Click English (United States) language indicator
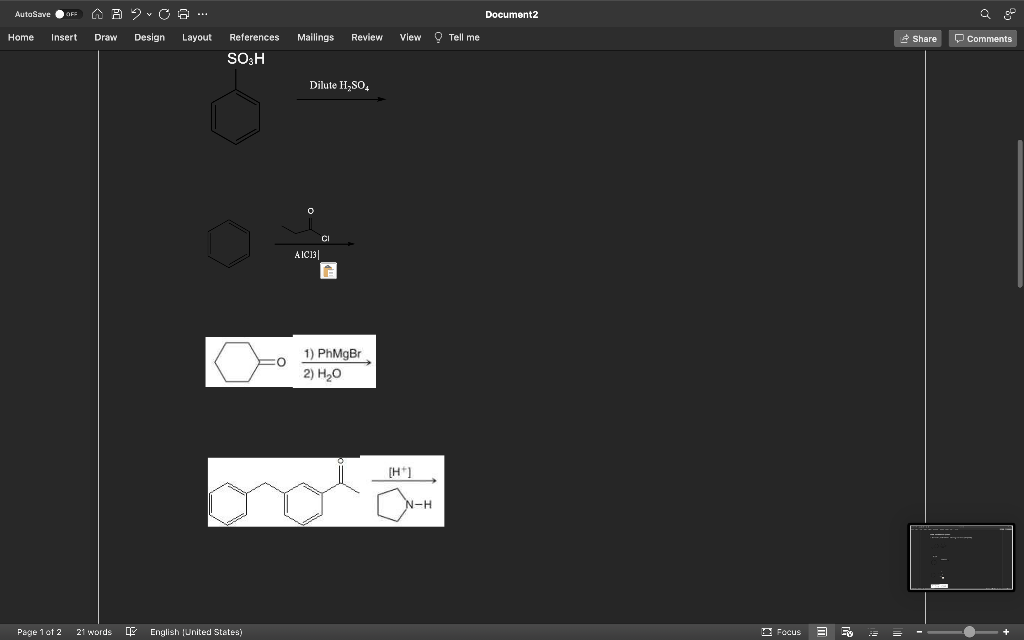The image size is (1024, 640). tap(196, 631)
